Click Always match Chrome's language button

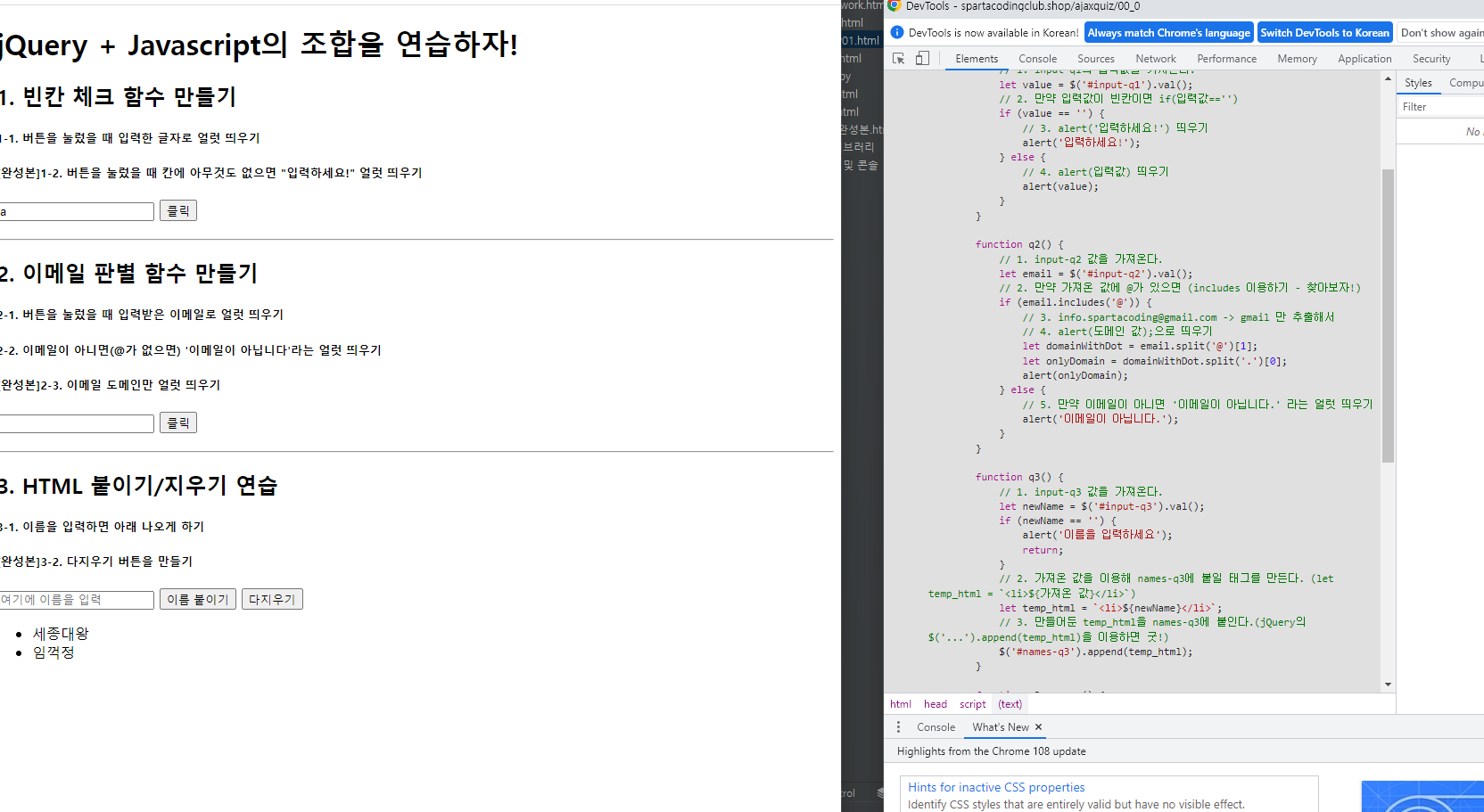click(1168, 33)
